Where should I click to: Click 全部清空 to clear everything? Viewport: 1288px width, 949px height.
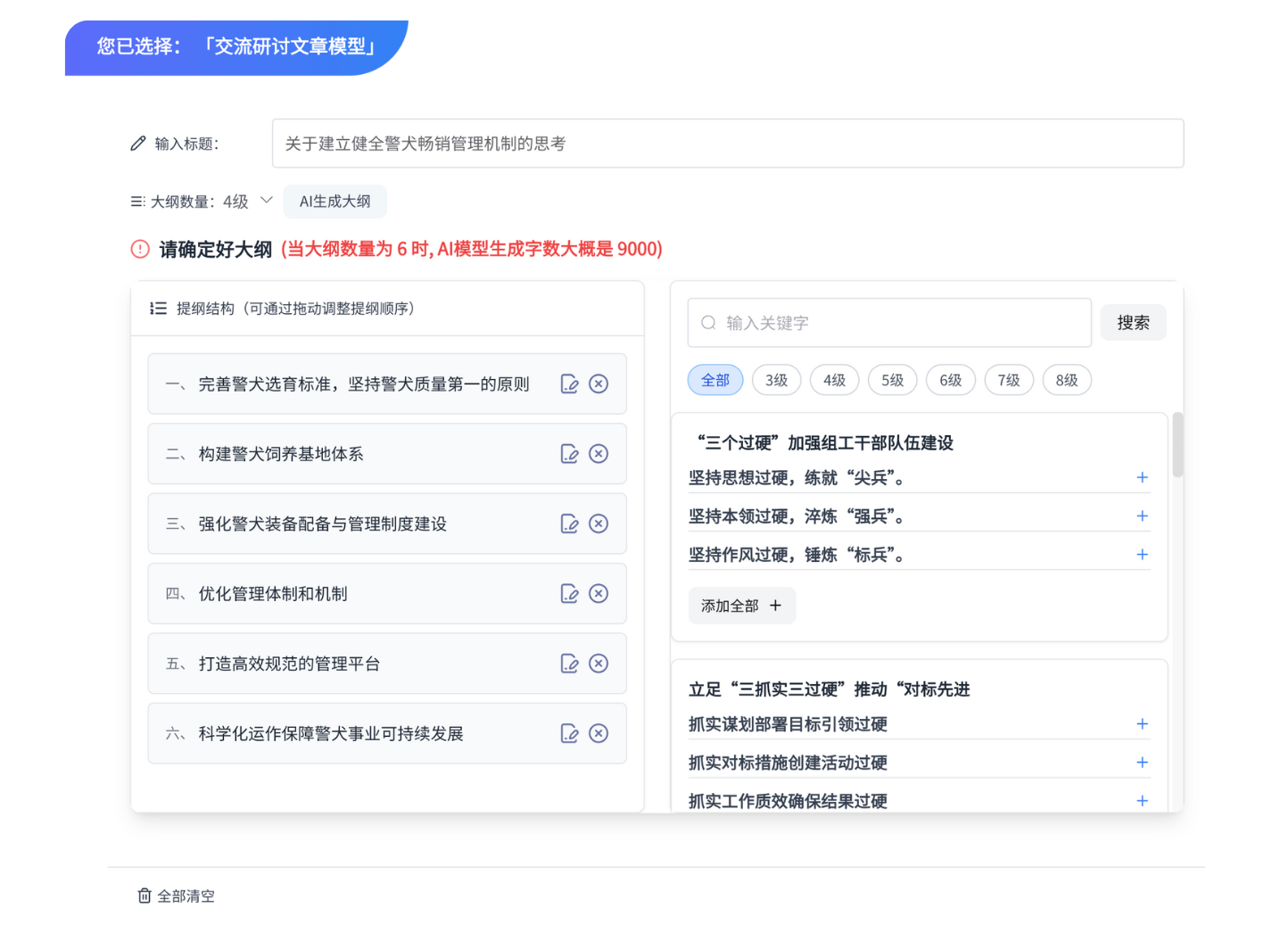pyautogui.click(x=177, y=896)
